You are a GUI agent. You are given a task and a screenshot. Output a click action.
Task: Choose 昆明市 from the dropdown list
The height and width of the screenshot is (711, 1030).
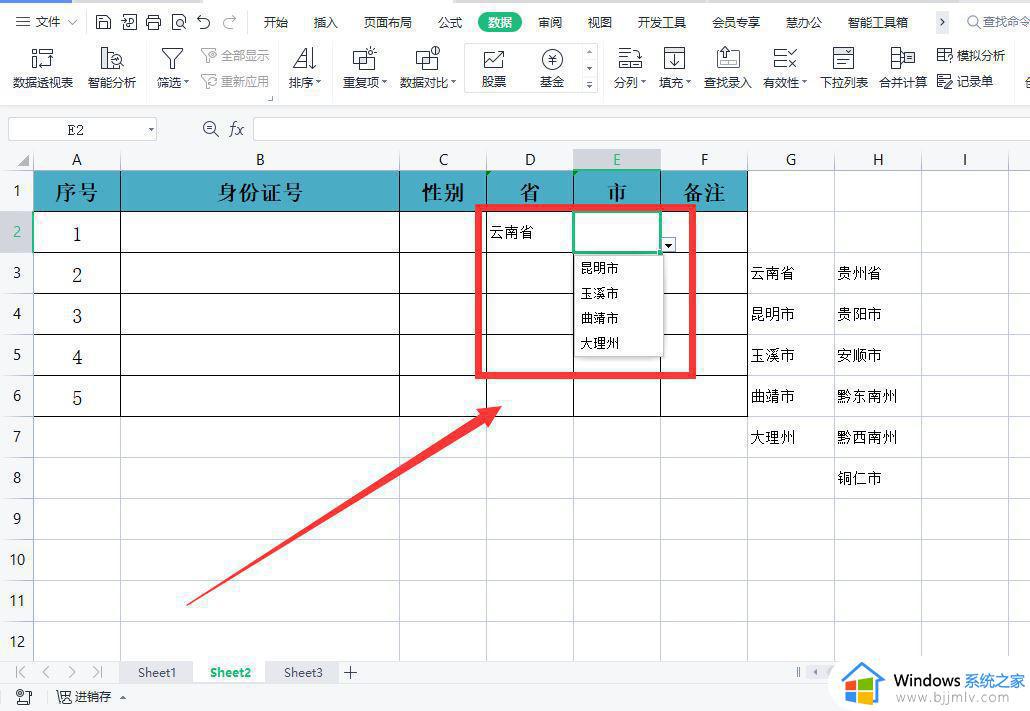(x=618, y=268)
